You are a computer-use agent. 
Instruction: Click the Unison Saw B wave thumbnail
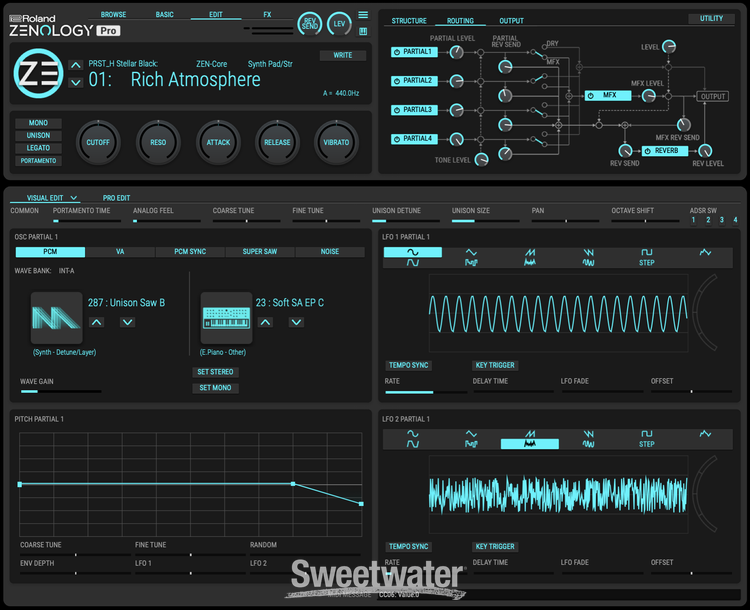click(x=56, y=317)
